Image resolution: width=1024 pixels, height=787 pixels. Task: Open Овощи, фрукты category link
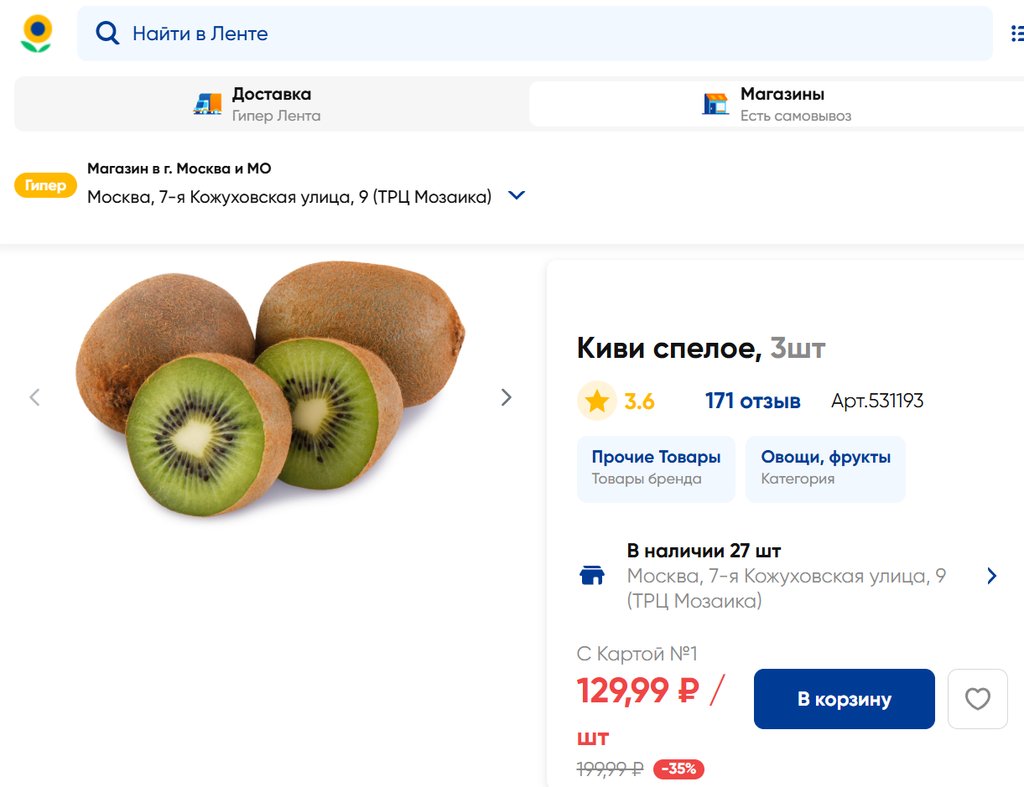tap(825, 467)
